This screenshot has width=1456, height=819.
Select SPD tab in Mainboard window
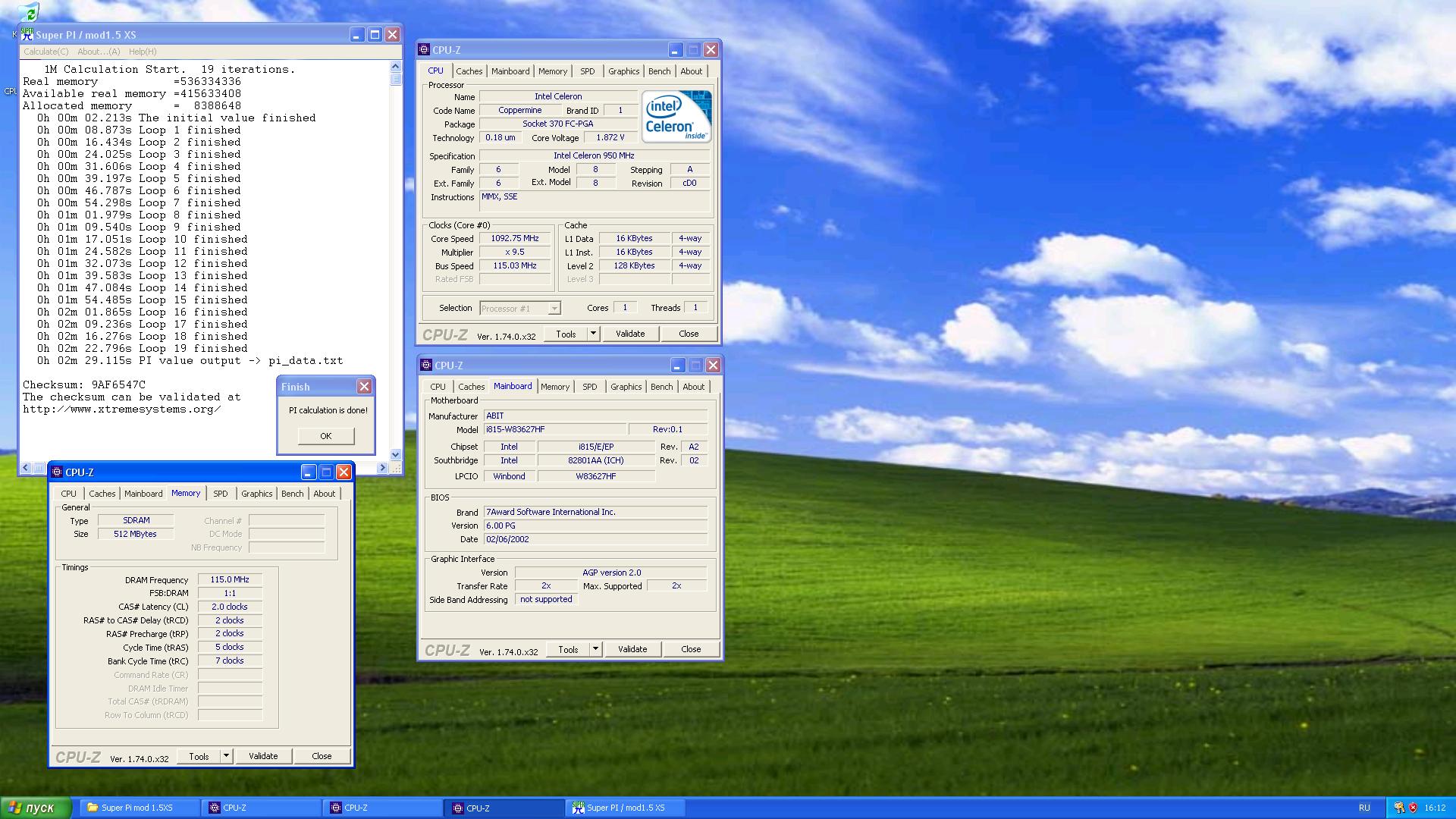click(589, 387)
